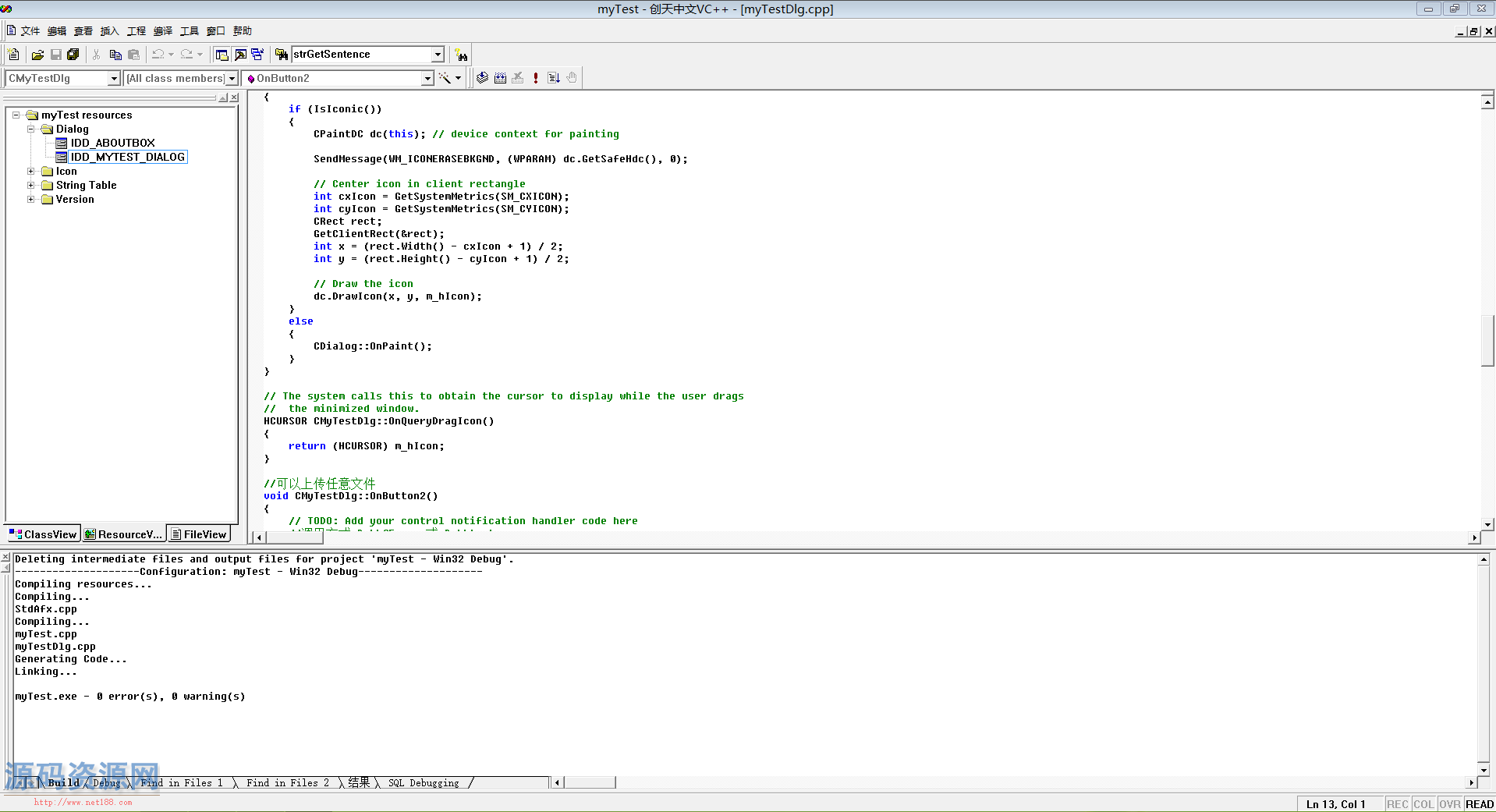Open the 工程 menu
Screen dimensions: 1496x812
(x=136, y=31)
